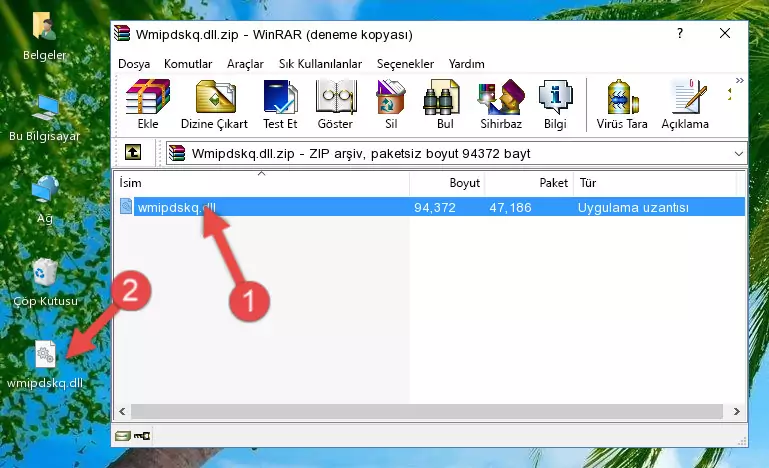Click the Virüs Tara scan icon
Viewport: 769px width, 468px height.
pos(622,104)
